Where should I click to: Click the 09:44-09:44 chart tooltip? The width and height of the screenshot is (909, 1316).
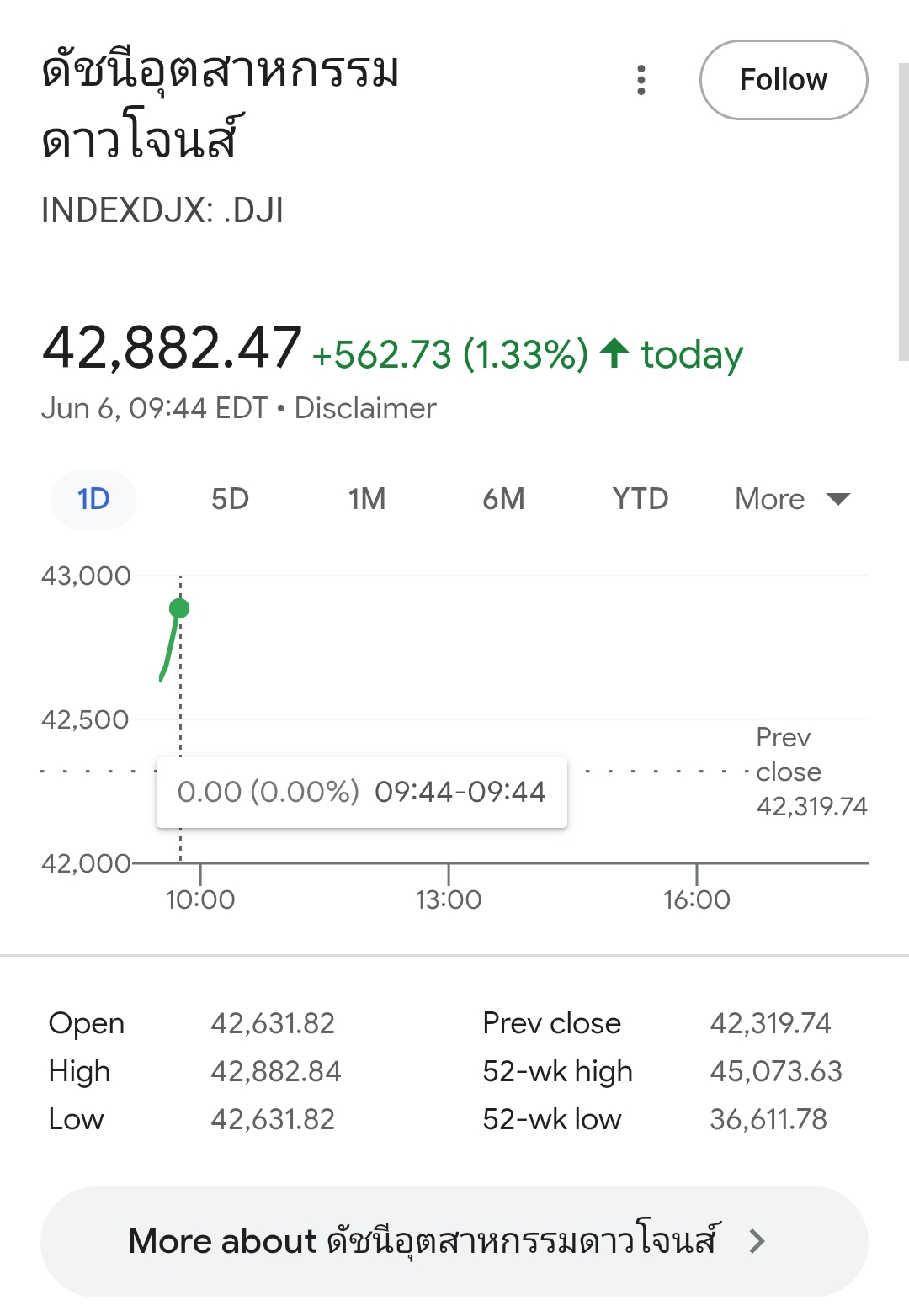362,792
